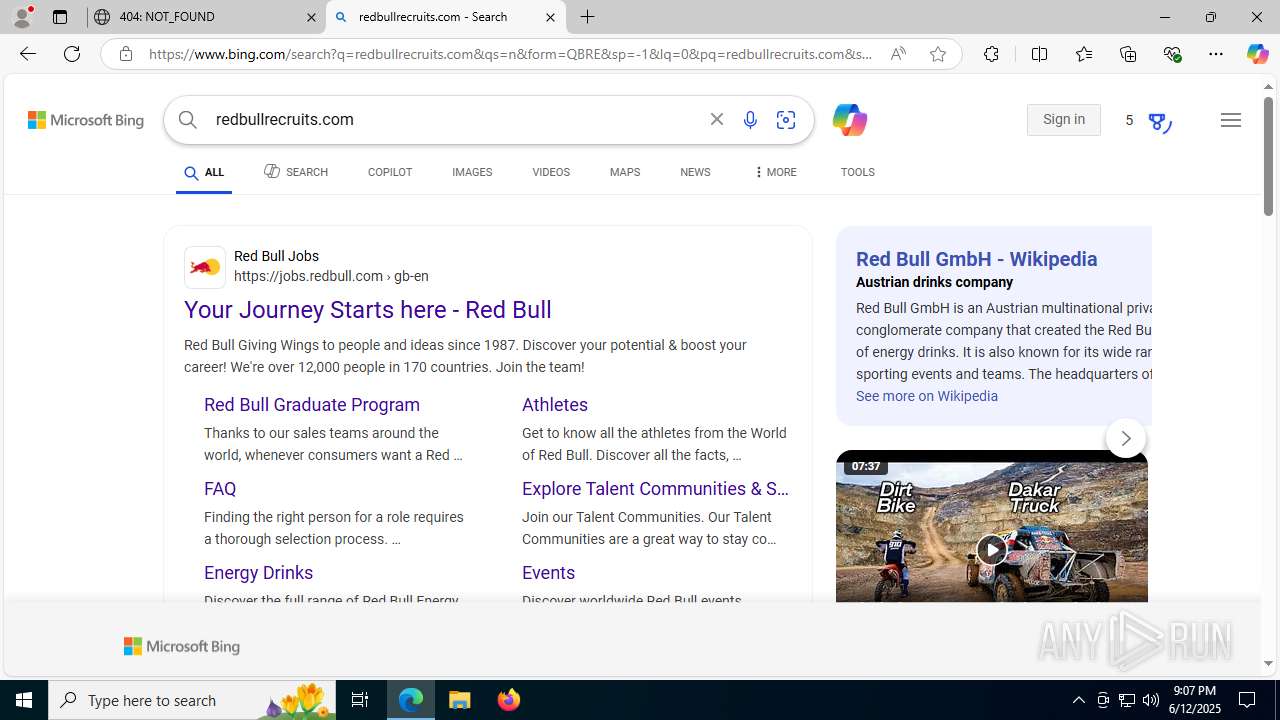Search using an image camera icon
The width and height of the screenshot is (1280, 720).
click(x=786, y=120)
